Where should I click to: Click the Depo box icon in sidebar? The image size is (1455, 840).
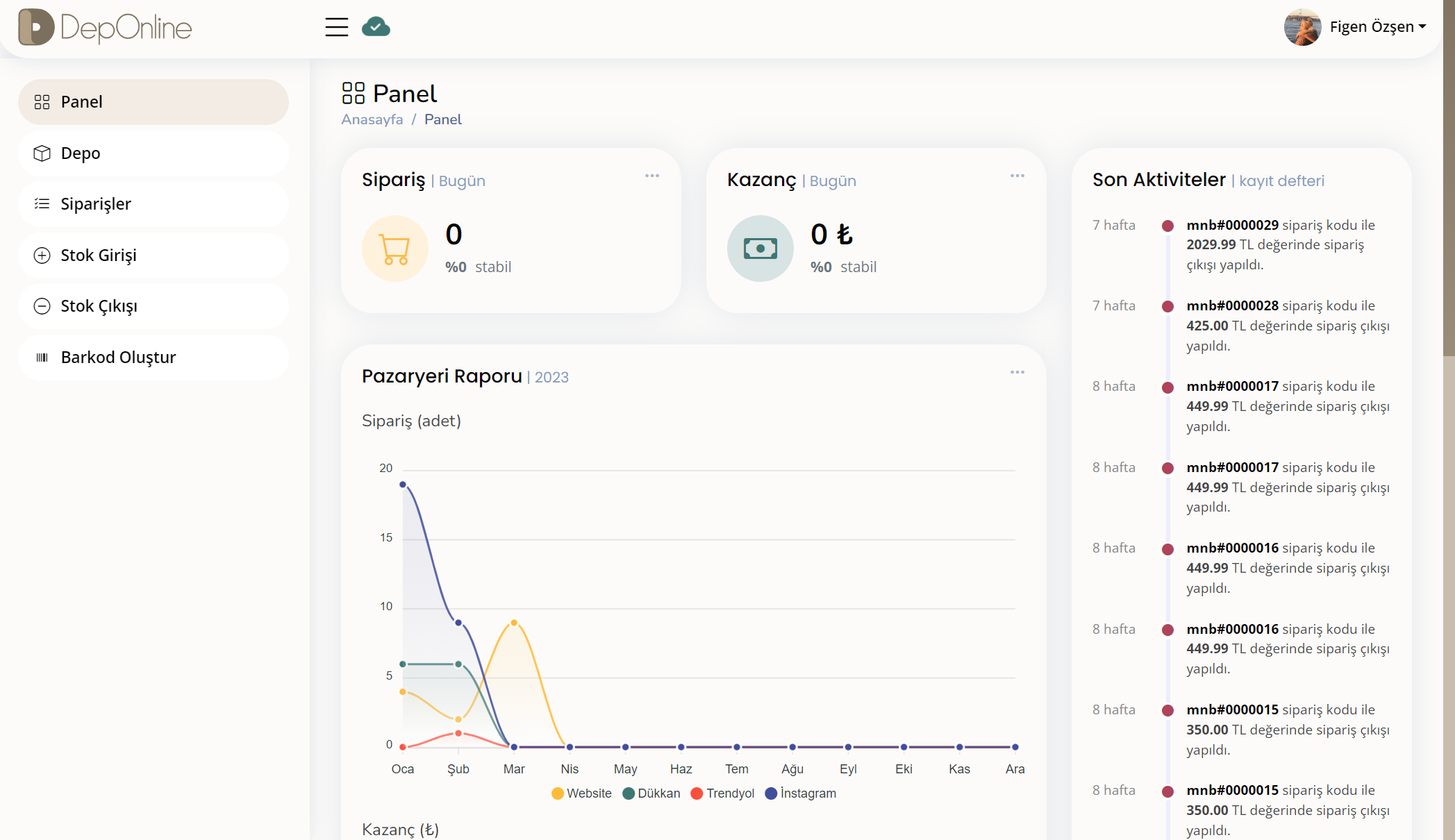pyautogui.click(x=42, y=153)
